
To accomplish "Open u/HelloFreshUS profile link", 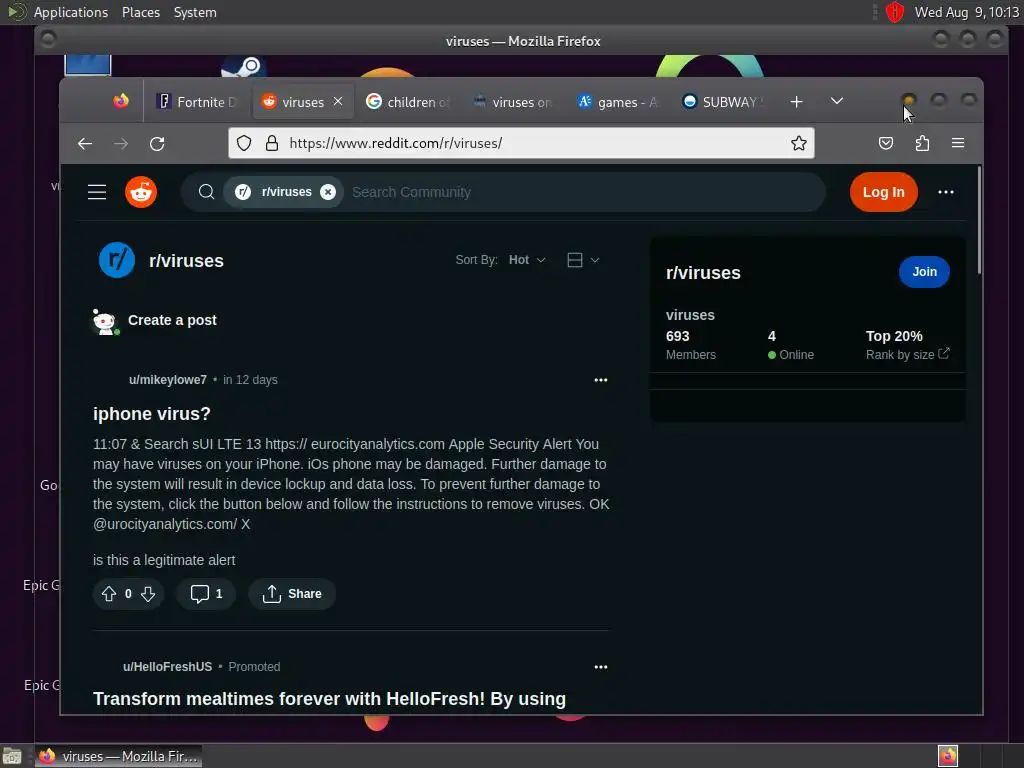I will tap(167, 667).
